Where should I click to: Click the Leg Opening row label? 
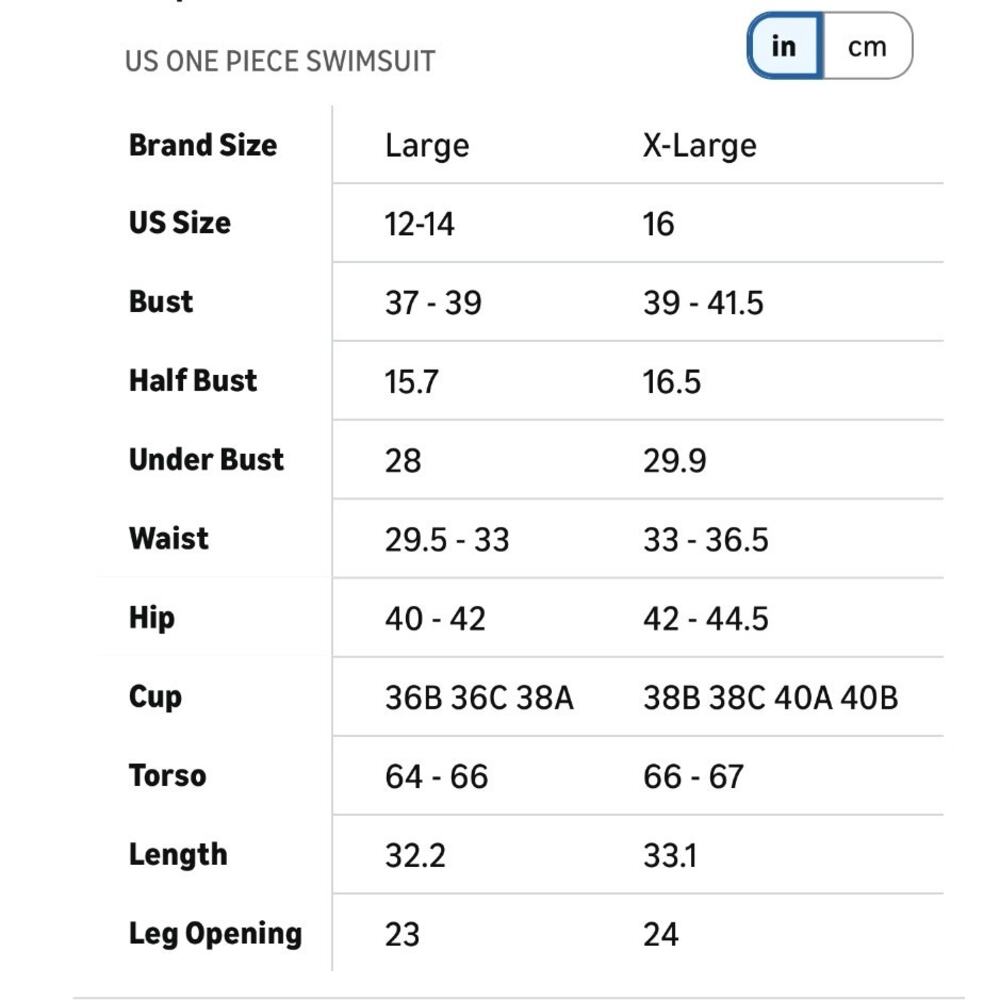pyautogui.click(x=216, y=934)
